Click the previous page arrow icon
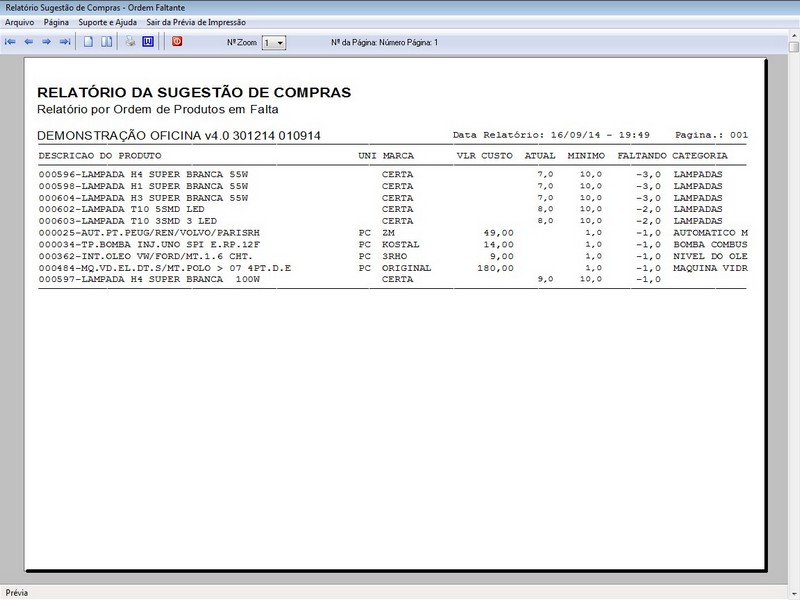Screen dimensions: 800x600 (29, 42)
